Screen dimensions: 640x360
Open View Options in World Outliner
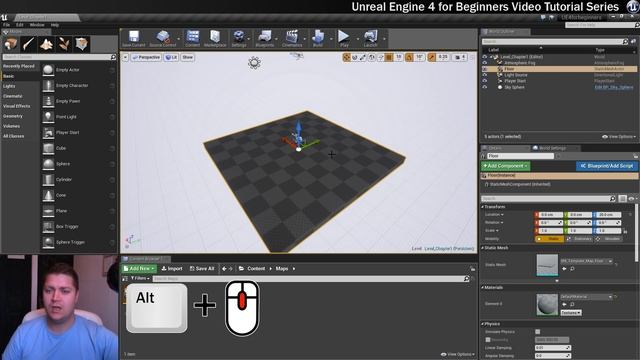(x=619, y=137)
